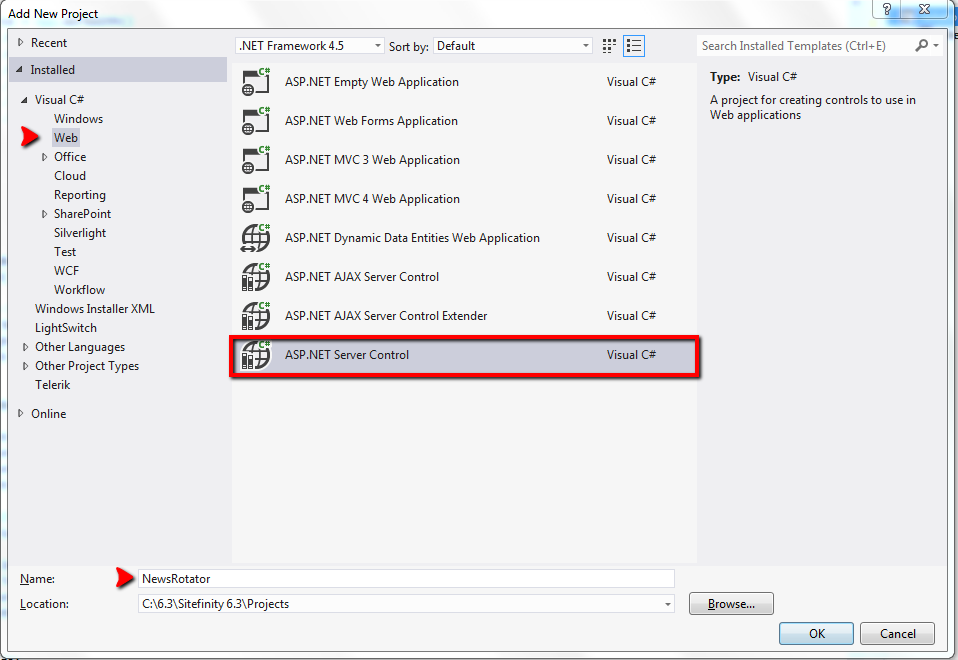Select ASP.NET Web Forms Application text

tap(371, 121)
